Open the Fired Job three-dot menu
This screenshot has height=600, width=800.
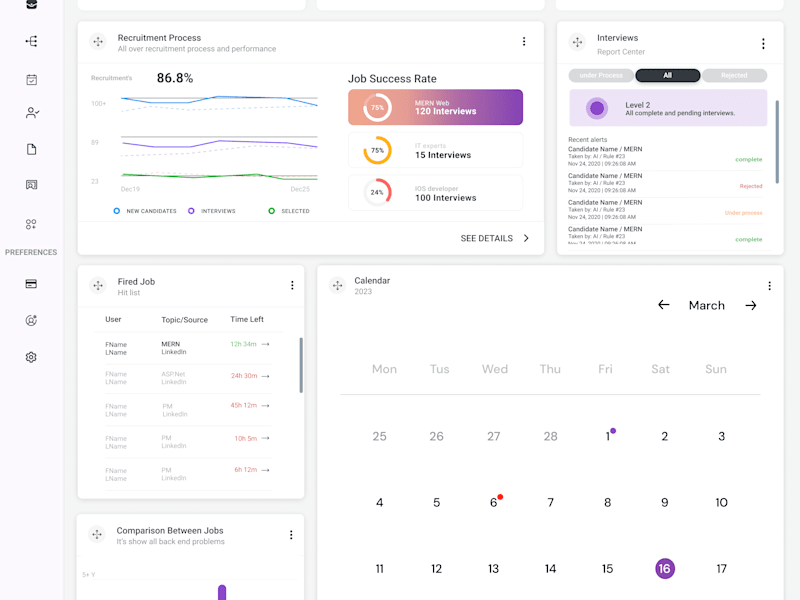coord(292,285)
